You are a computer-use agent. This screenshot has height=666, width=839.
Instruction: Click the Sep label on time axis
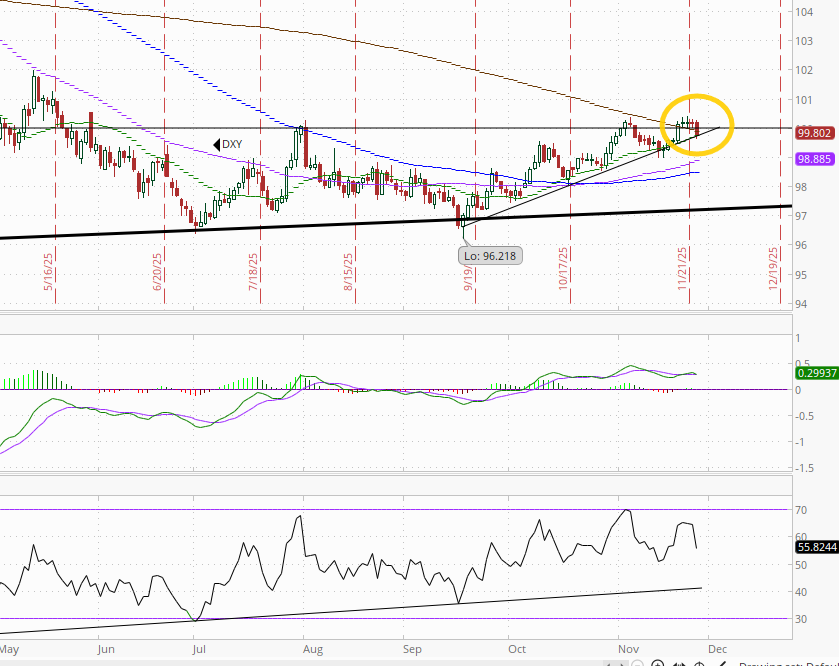point(412,649)
